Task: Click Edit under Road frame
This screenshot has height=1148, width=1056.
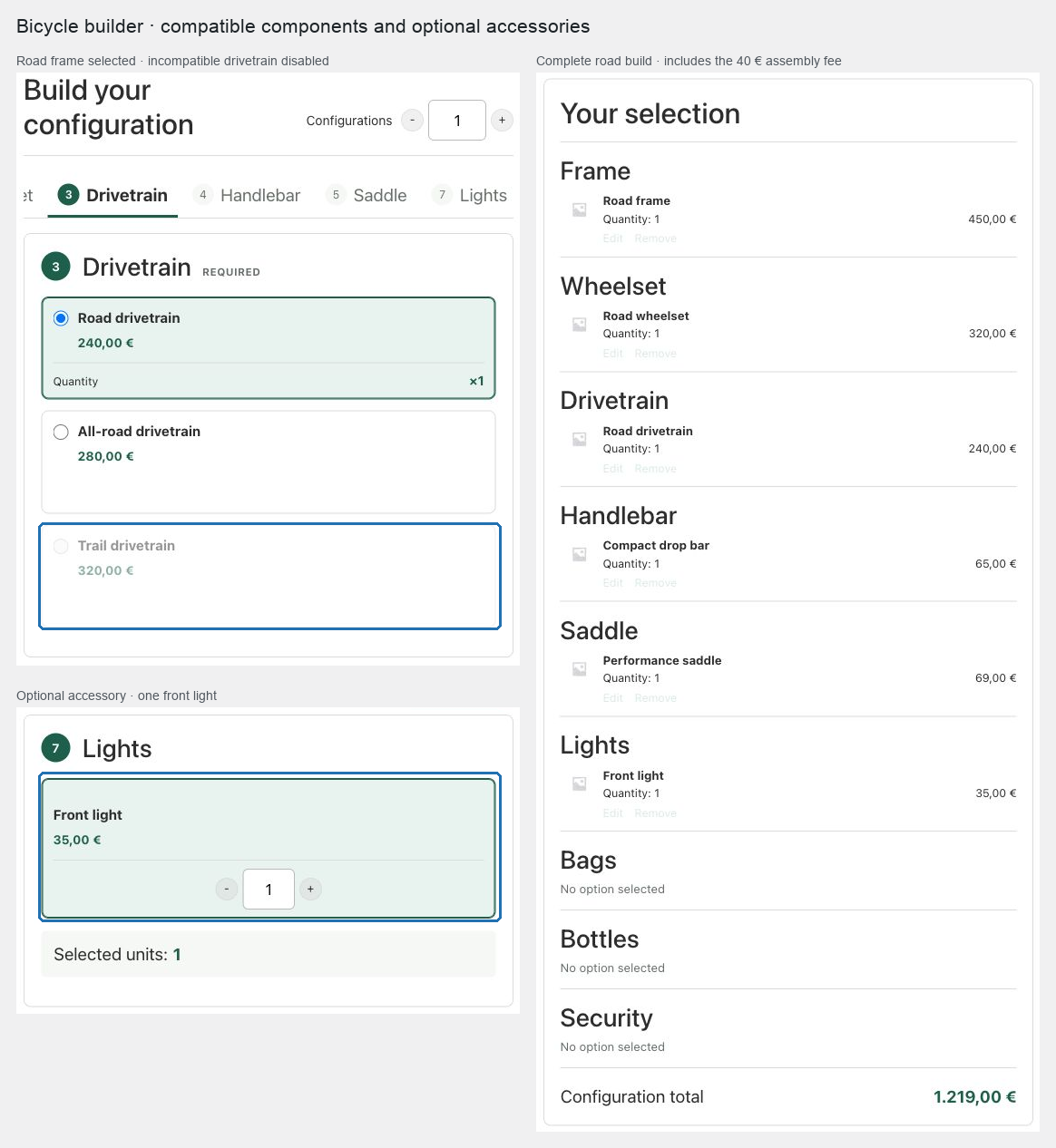Action: (613, 238)
